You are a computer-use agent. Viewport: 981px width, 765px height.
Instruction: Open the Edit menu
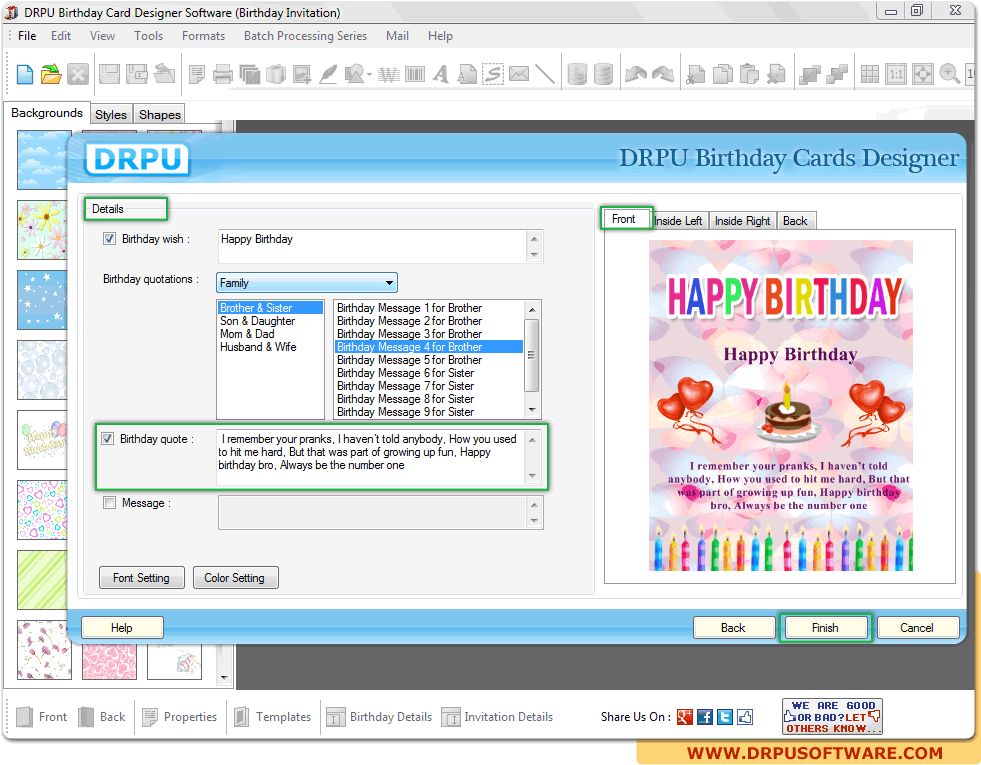[x=61, y=36]
